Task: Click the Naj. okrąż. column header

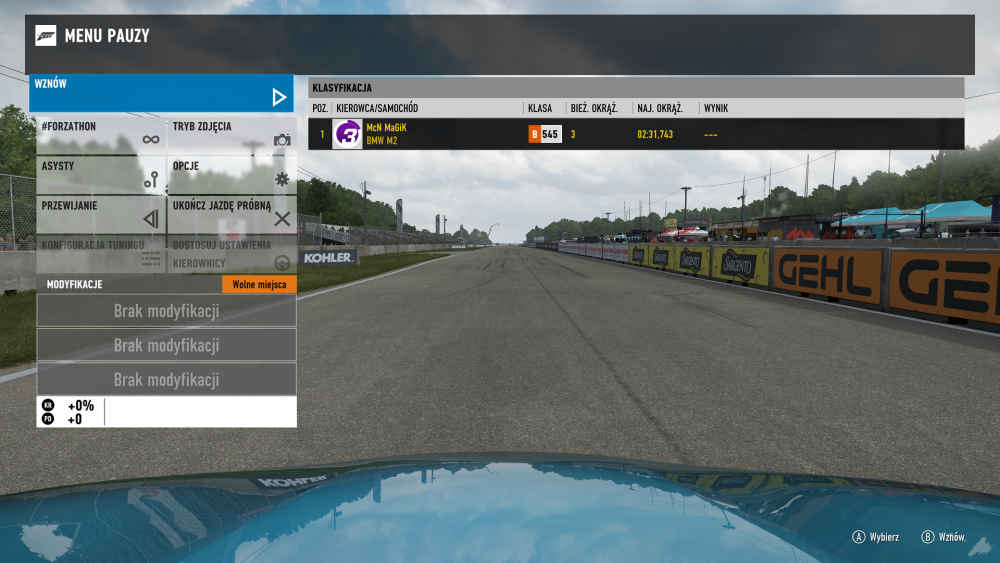Action: point(660,108)
